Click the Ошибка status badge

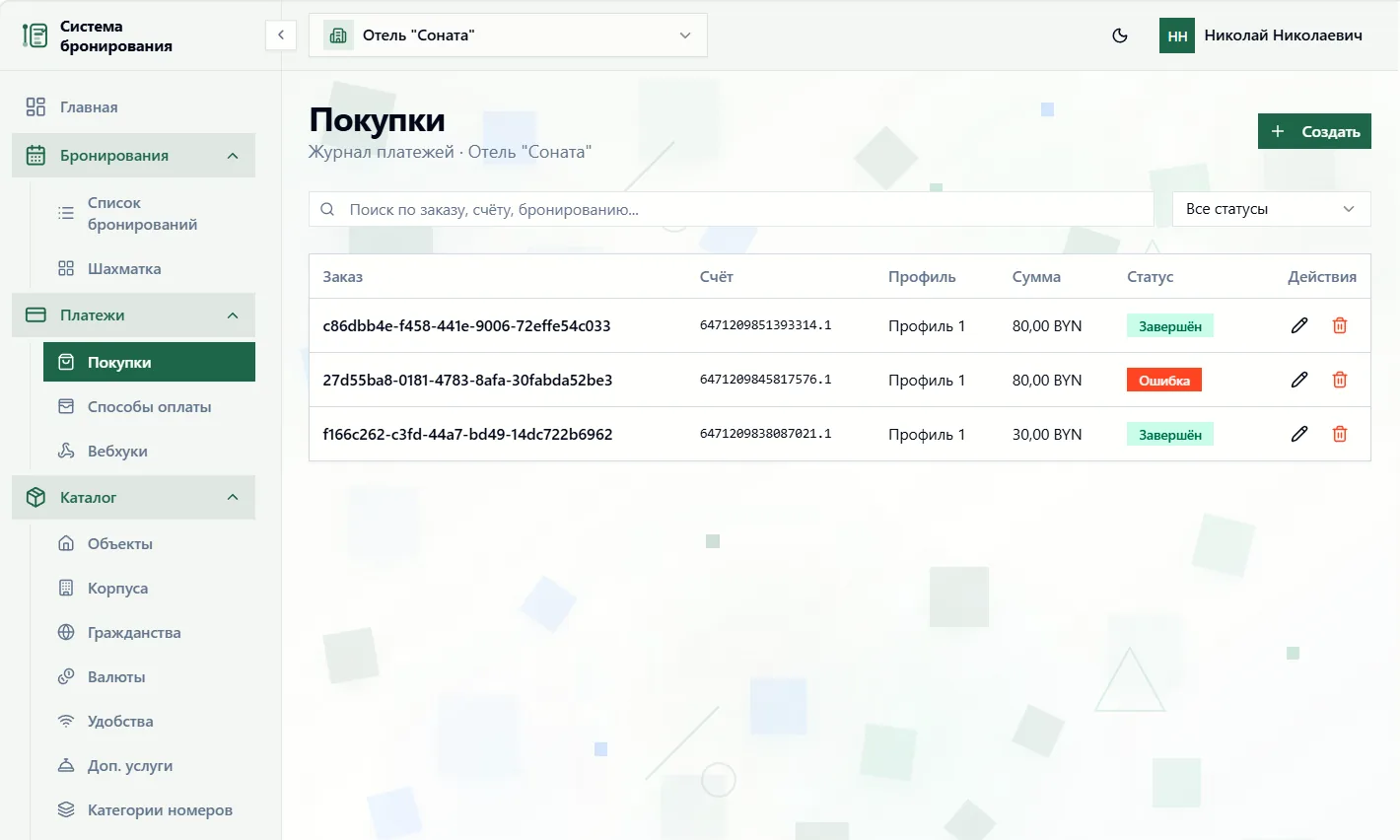coord(1164,380)
